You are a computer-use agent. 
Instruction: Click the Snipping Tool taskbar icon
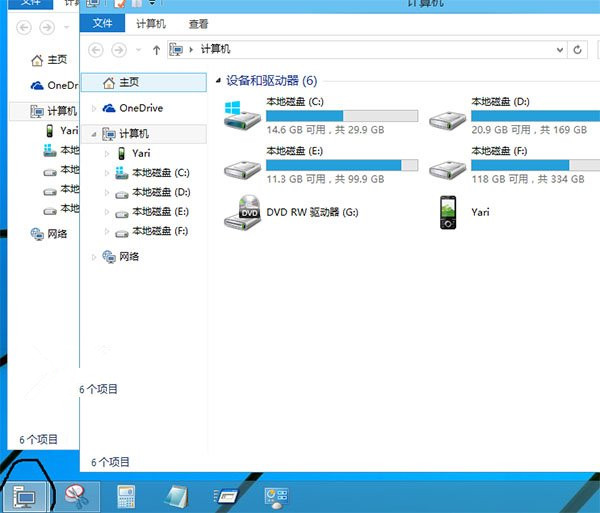coord(74,494)
